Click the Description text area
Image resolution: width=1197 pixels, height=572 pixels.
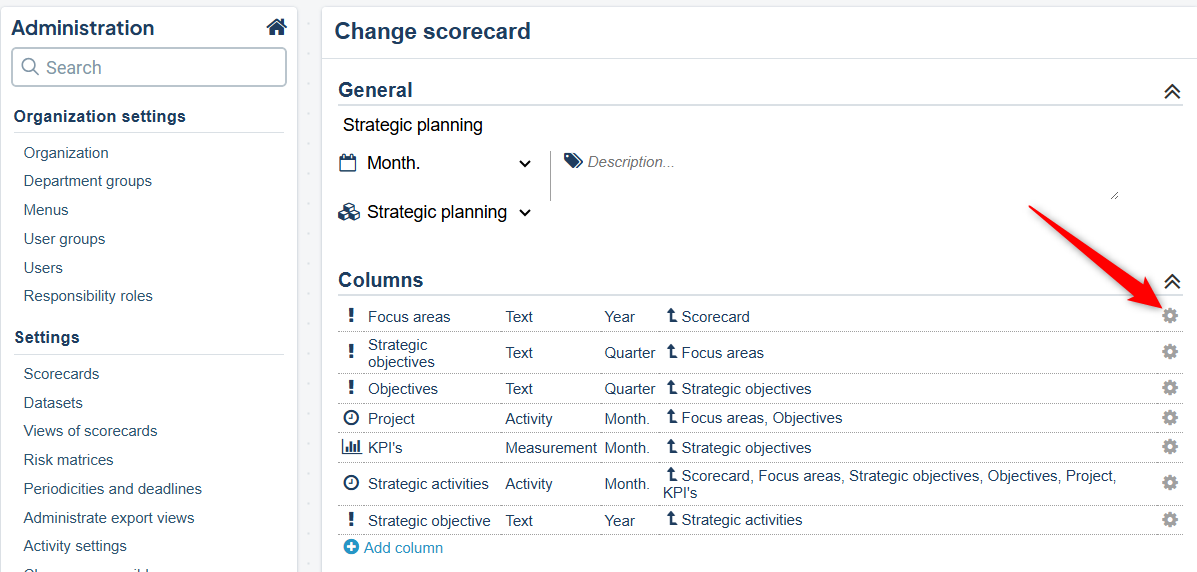pyautogui.click(x=838, y=175)
